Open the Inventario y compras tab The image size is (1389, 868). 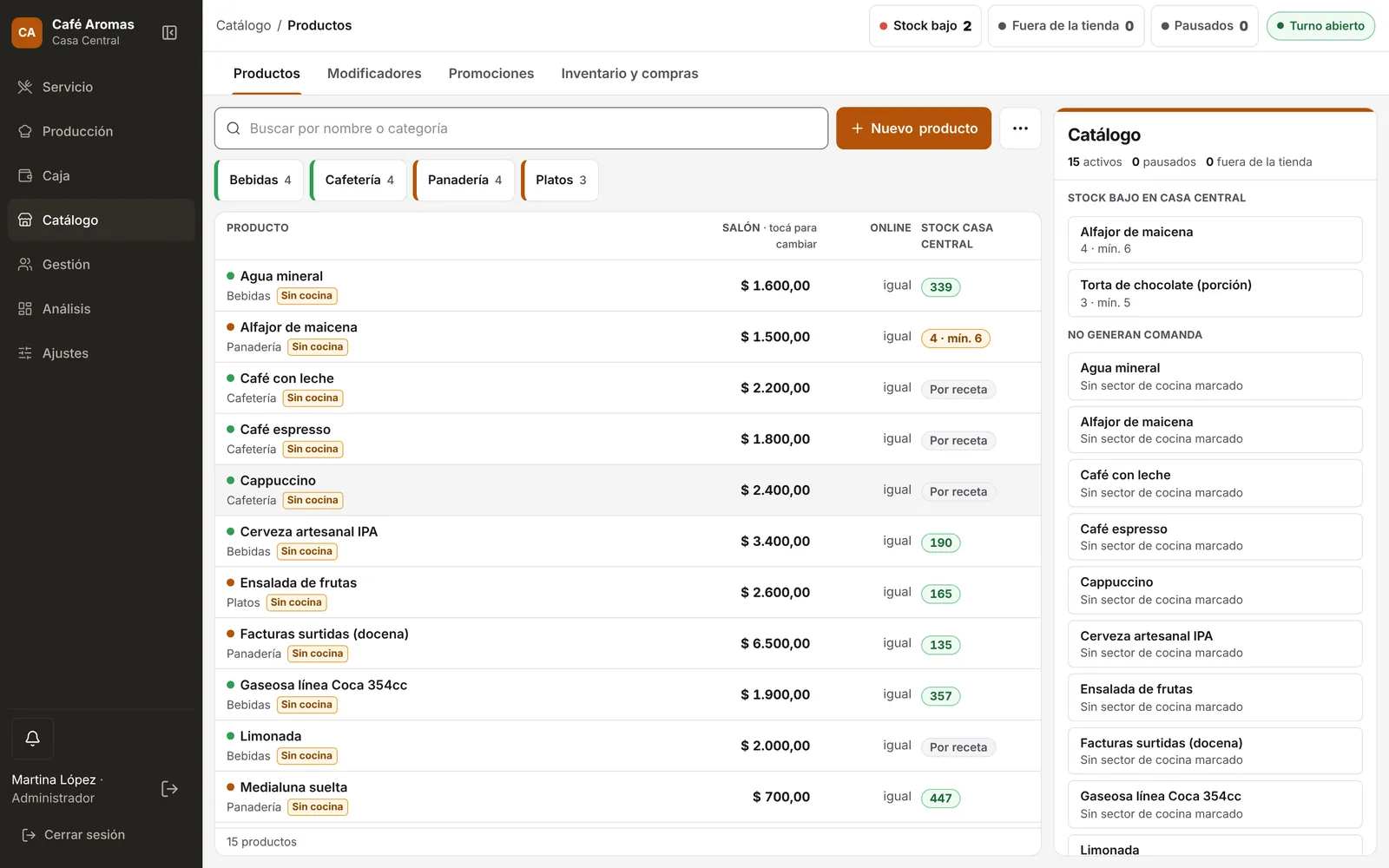pyautogui.click(x=629, y=74)
